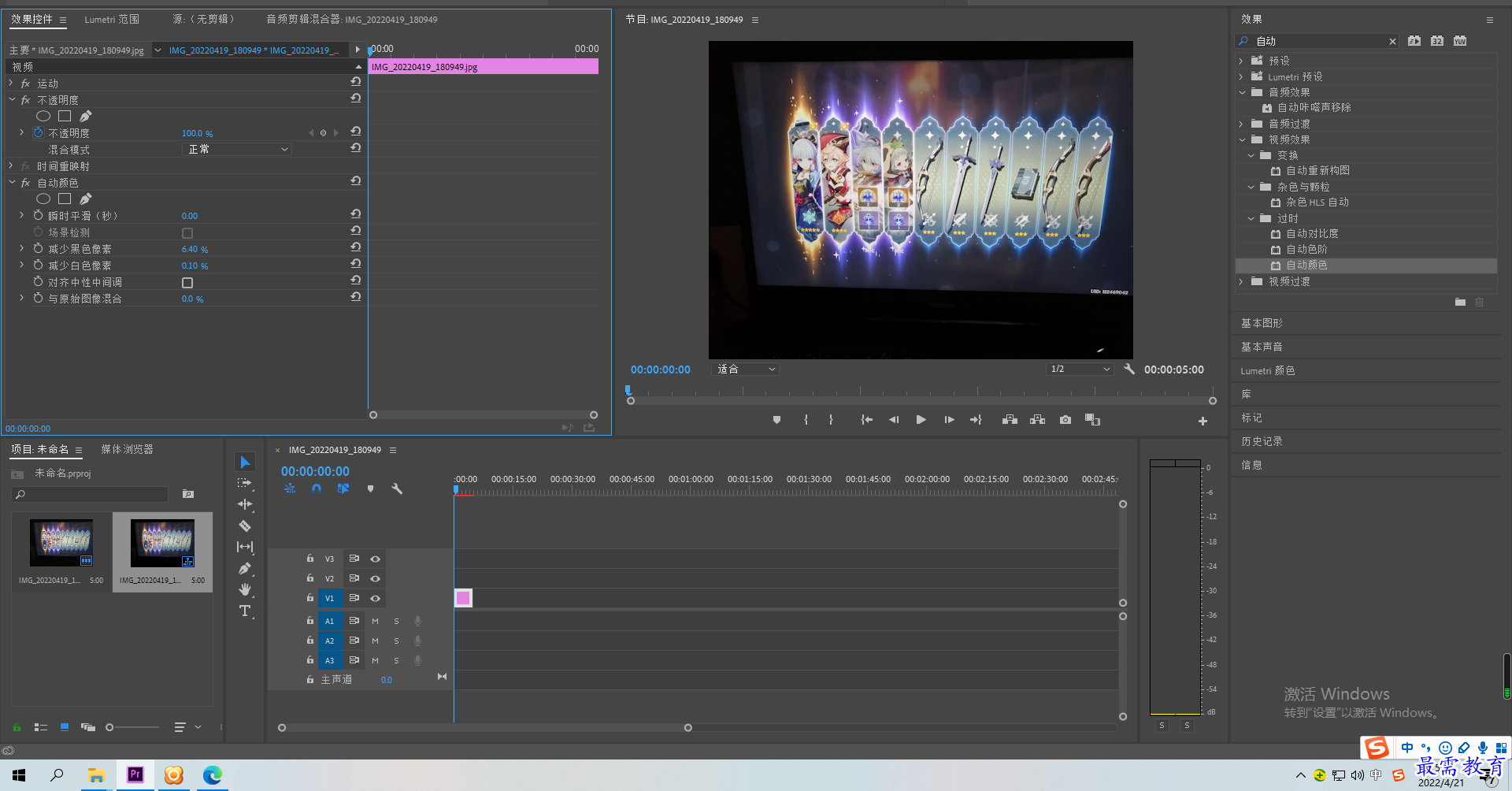Viewport: 1512px width, 791px height.
Task: Open playback resolution 1/2 dropdown
Action: (x=1080, y=369)
